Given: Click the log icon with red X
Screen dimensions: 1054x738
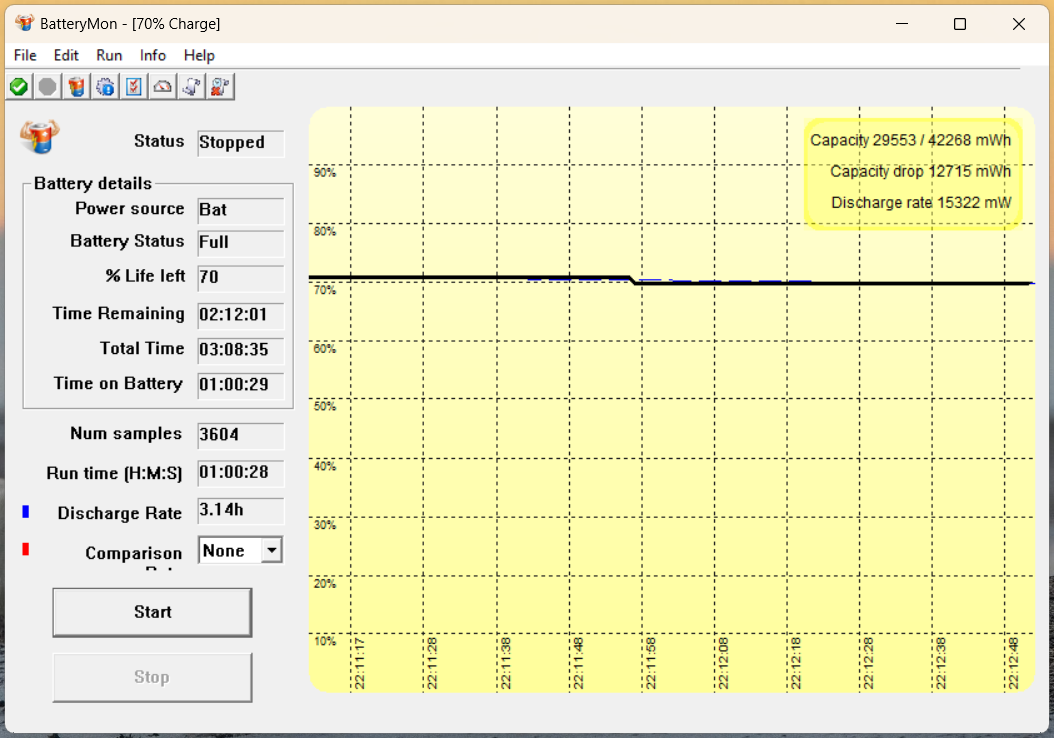Looking at the screenshot, I should point(220,87).
